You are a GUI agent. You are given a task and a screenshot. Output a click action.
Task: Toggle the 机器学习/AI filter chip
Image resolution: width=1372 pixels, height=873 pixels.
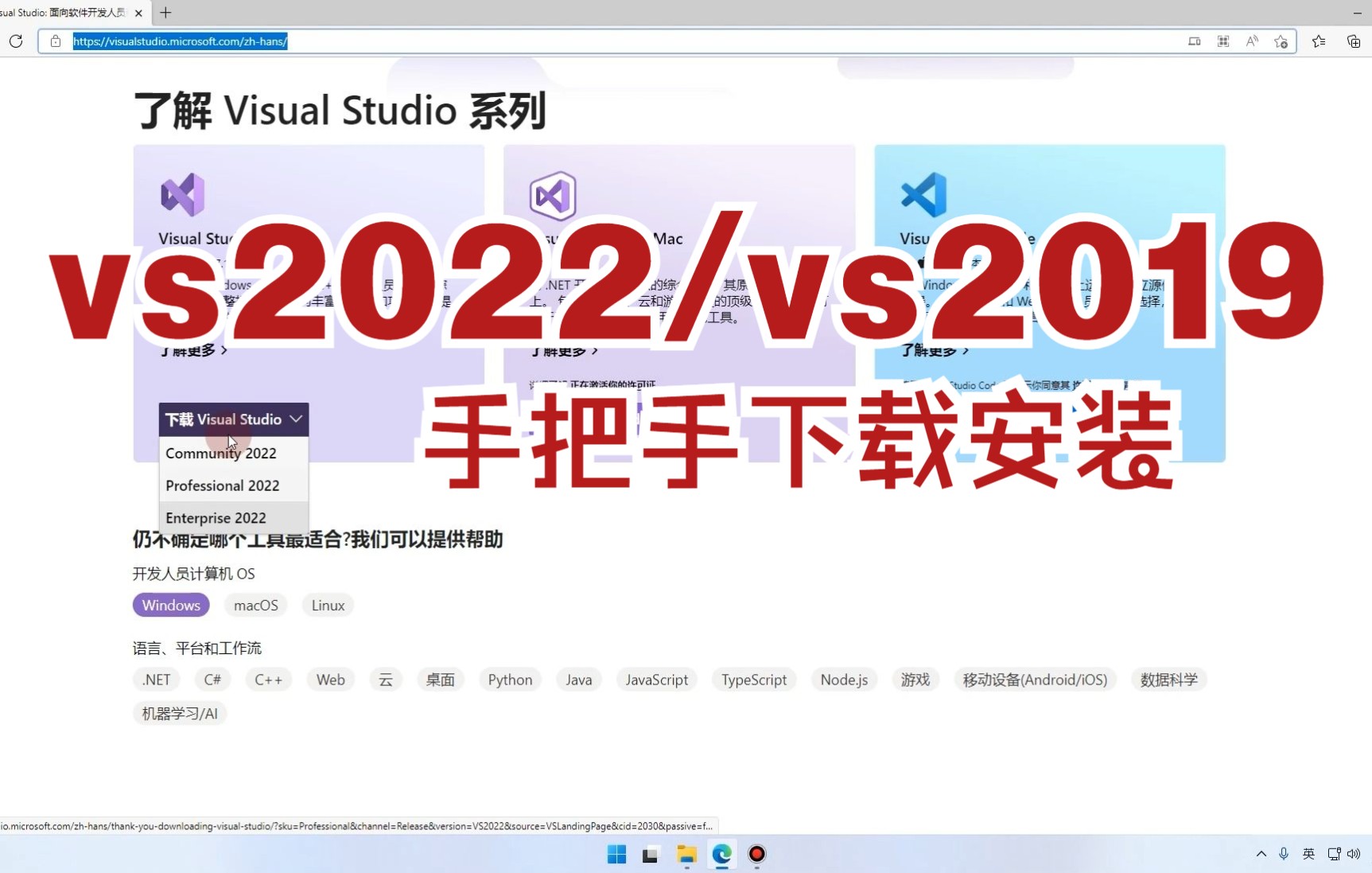click(180, 714)
